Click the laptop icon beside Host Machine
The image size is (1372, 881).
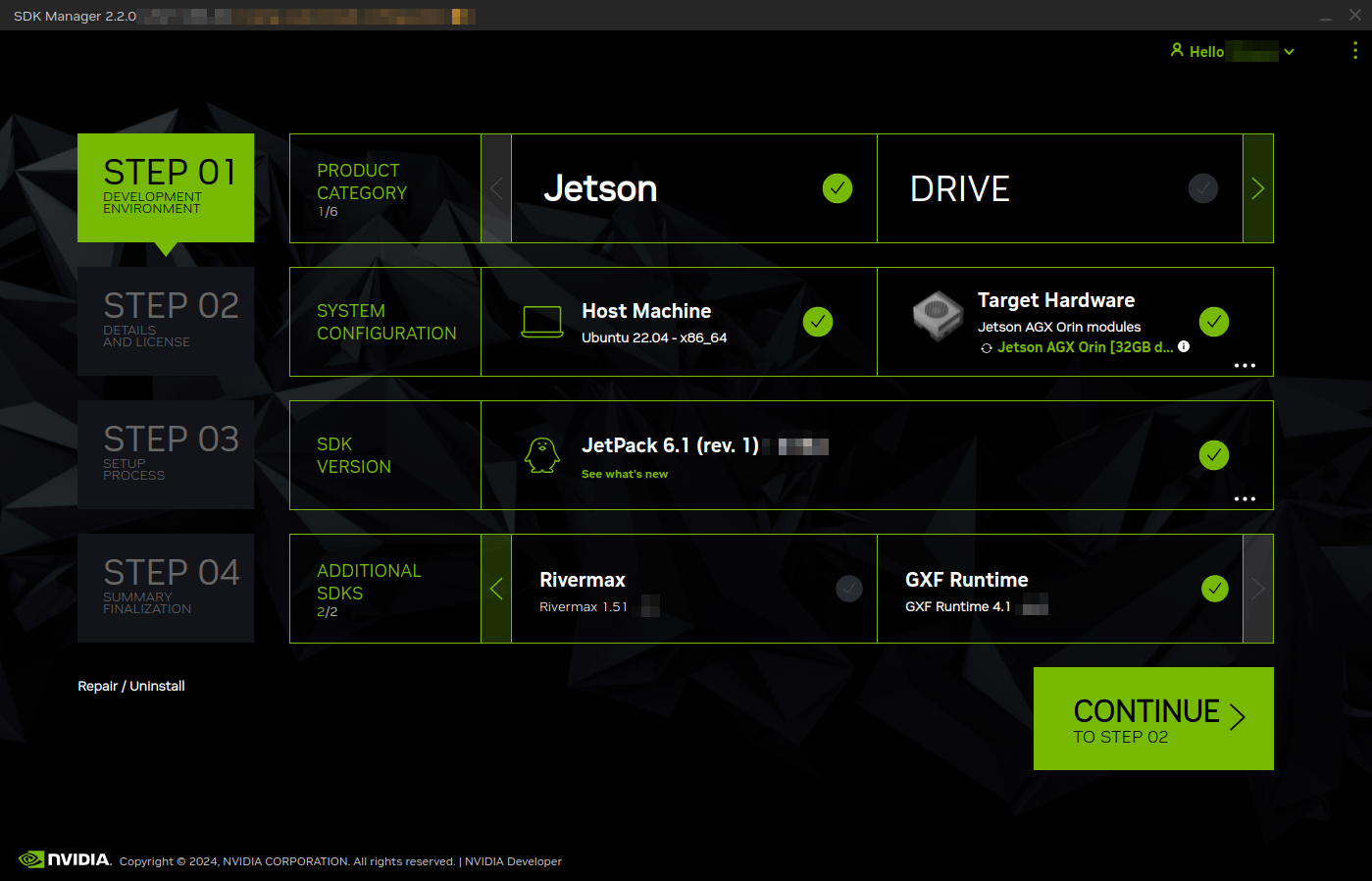pos(543,321)
